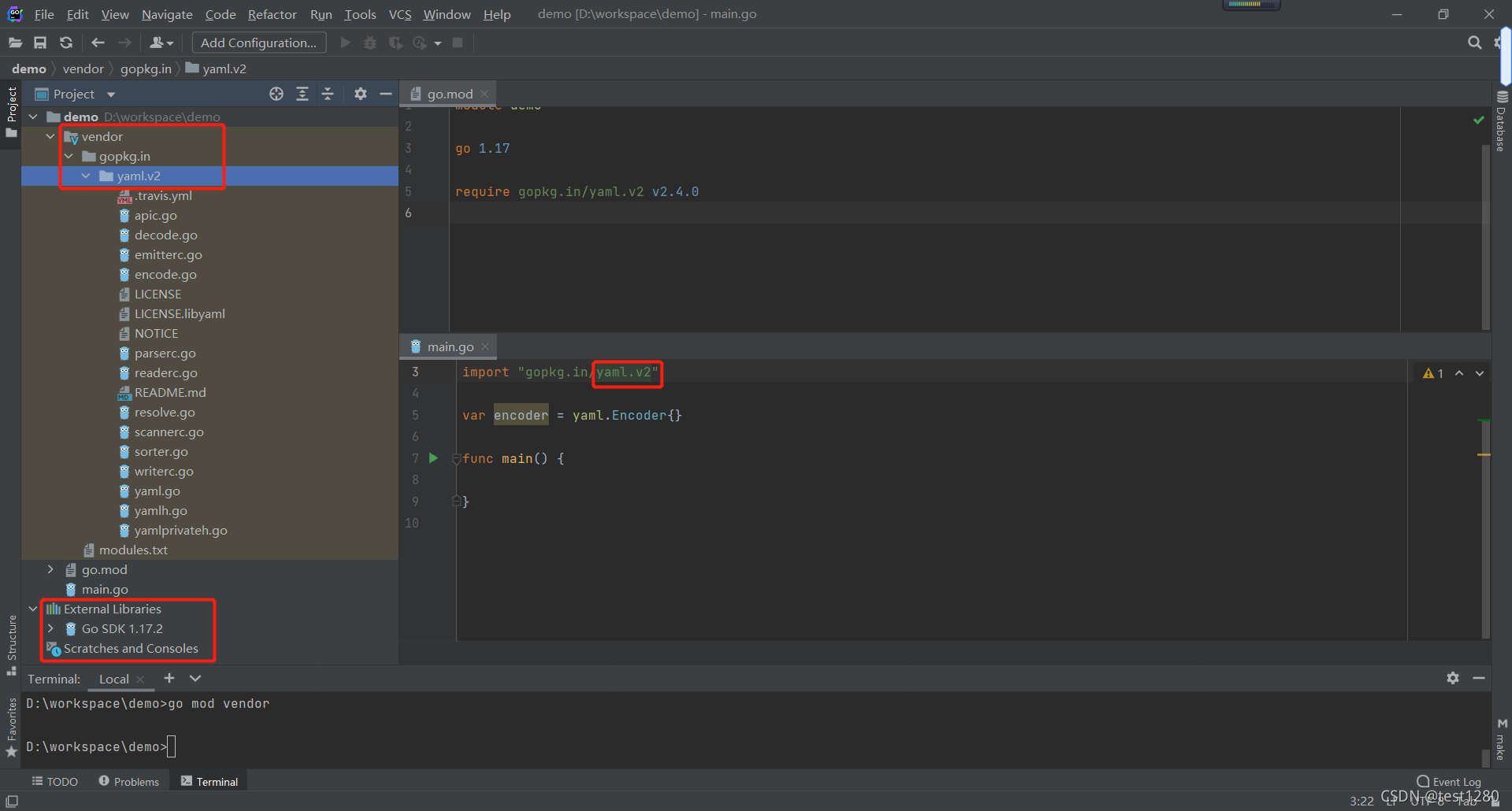Image resolution: width=1512 pixels, height=811 pixels.
Task: Open the TODO tool window button
Action: [x=55, y=781]
